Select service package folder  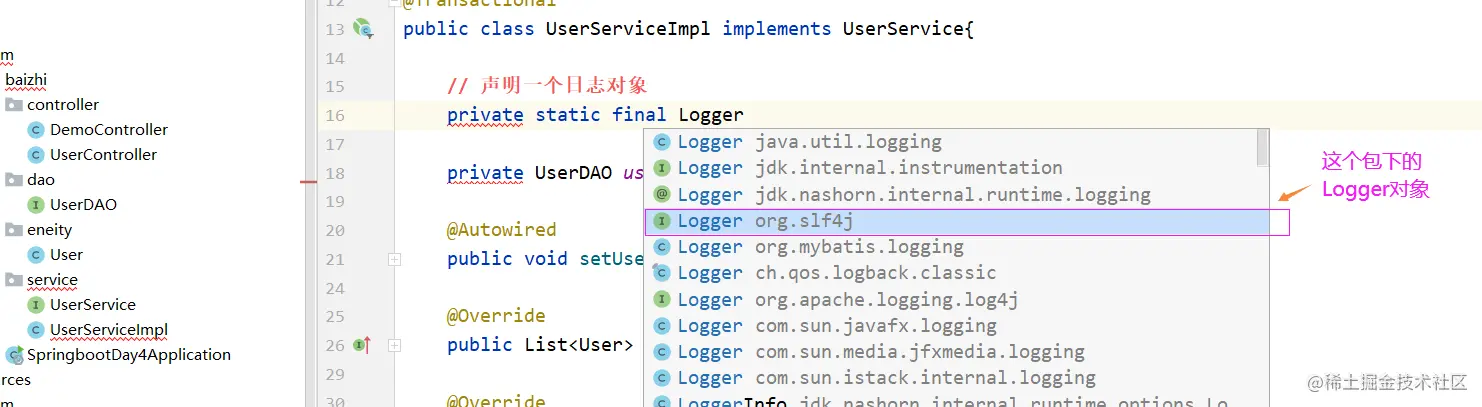(x=52, y=280)
